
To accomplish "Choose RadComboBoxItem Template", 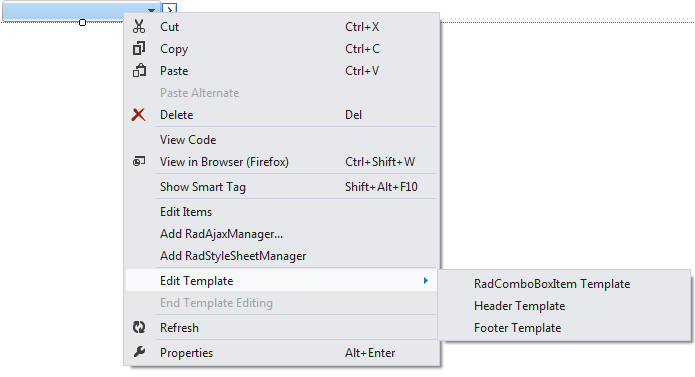I will [x=552, y=284].
